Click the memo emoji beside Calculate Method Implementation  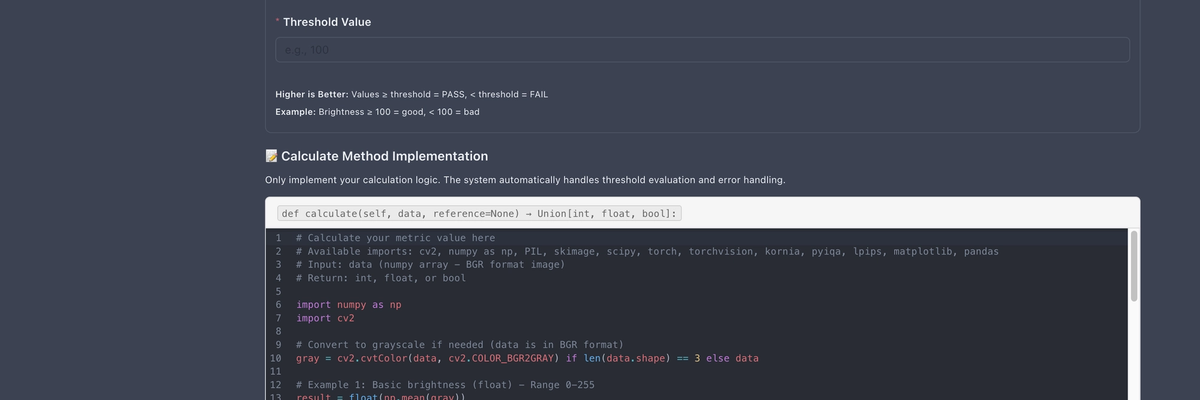[271, 156]
